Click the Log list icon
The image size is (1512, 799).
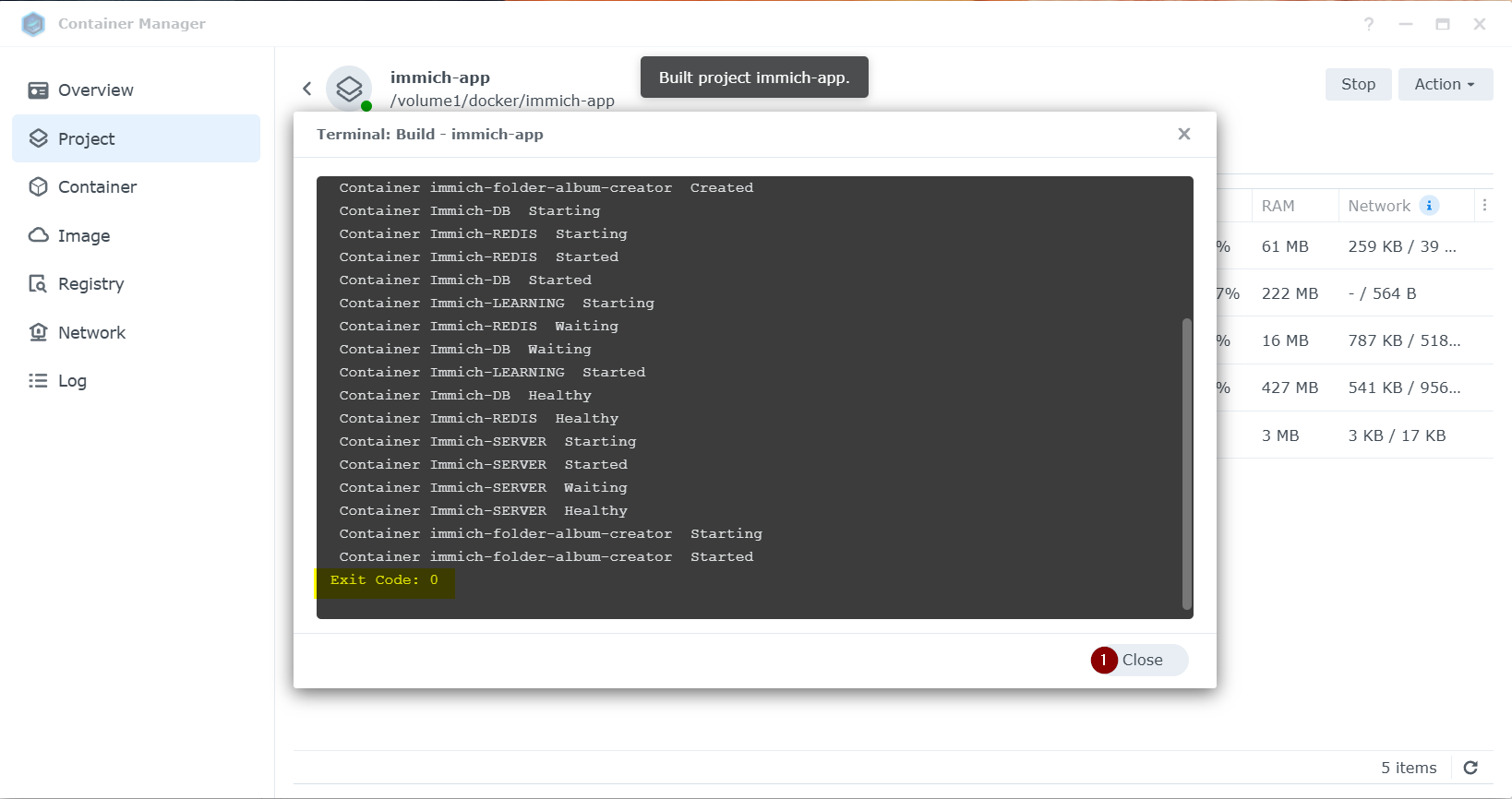point(38,380)
